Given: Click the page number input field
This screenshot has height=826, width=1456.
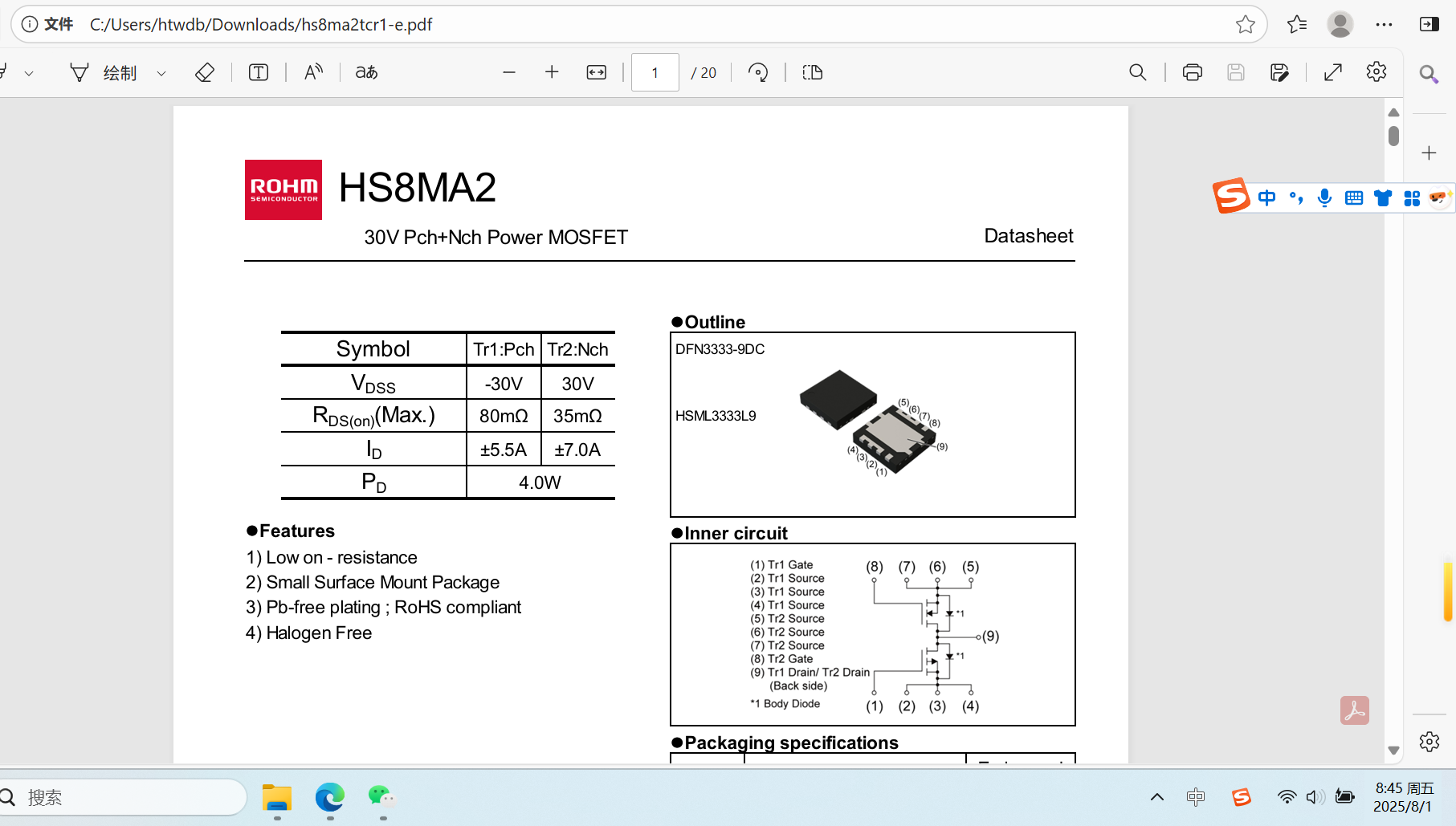Looking at the screenshot, I should click(655, 73).
